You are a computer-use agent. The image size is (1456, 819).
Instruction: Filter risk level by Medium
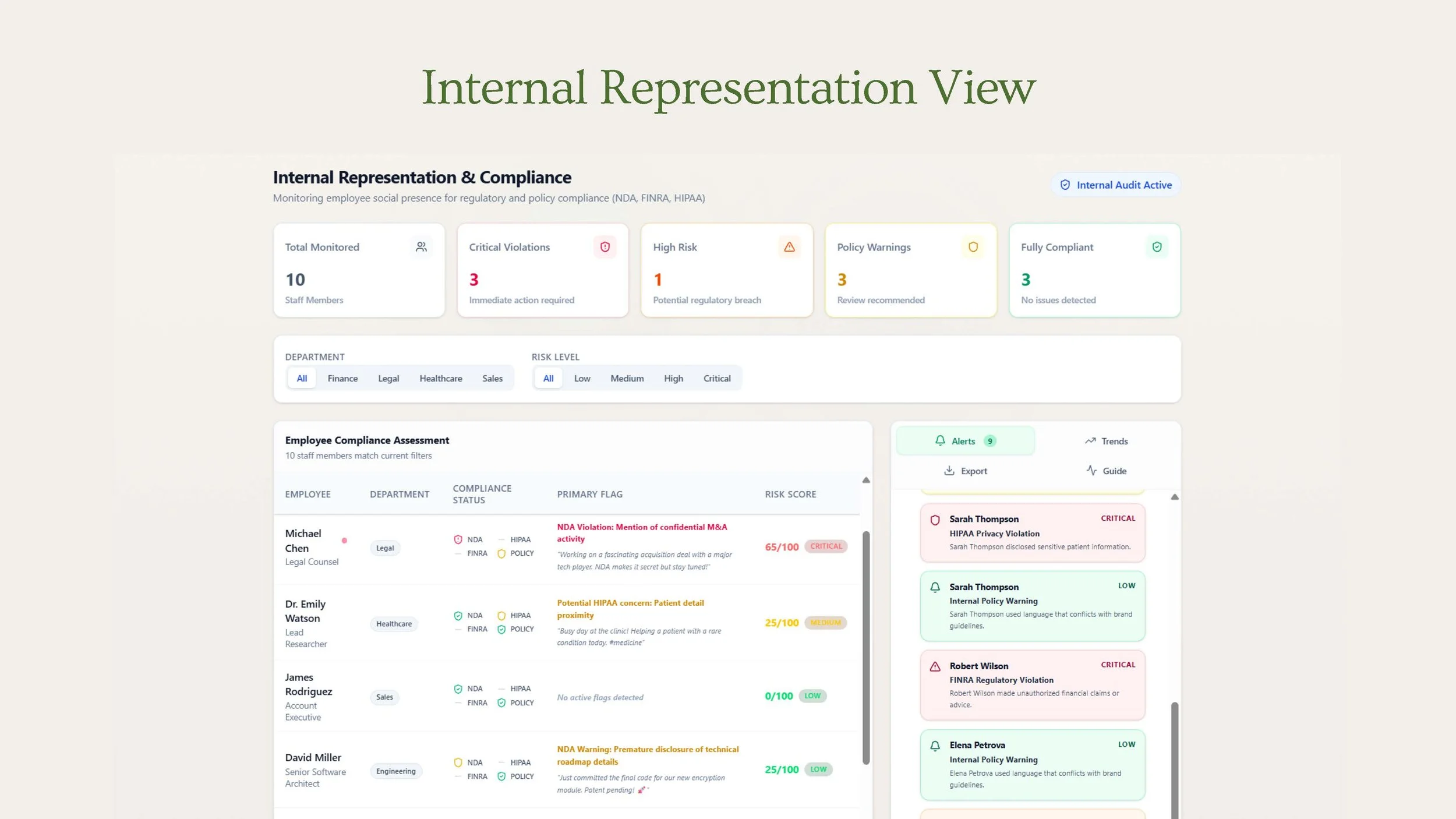(627, 378)
